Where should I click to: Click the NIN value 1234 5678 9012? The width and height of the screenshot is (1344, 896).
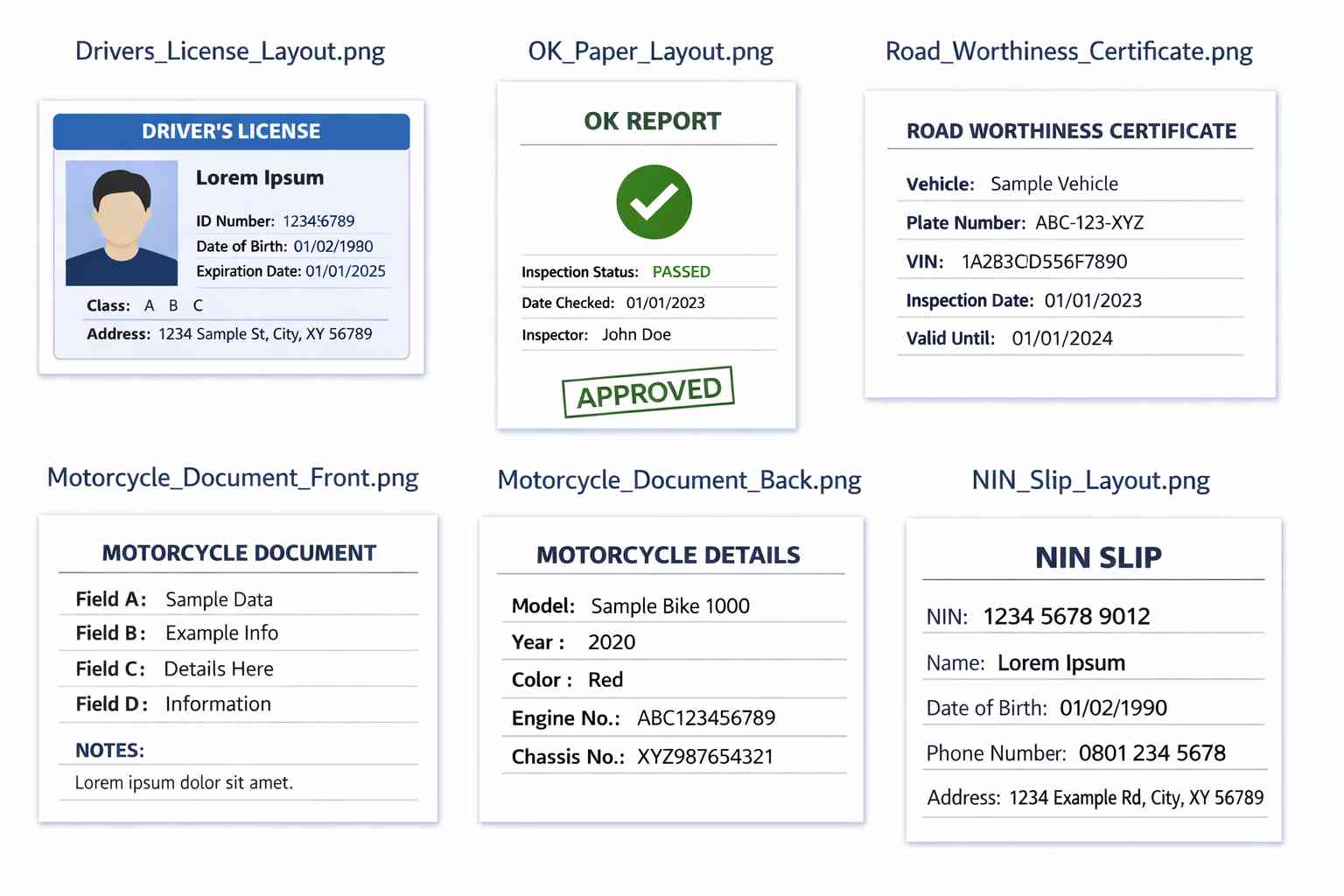(1067, 617)
